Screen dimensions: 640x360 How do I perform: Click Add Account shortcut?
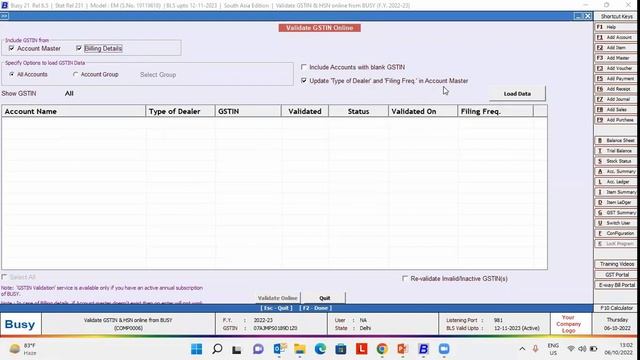click(616, 37)
